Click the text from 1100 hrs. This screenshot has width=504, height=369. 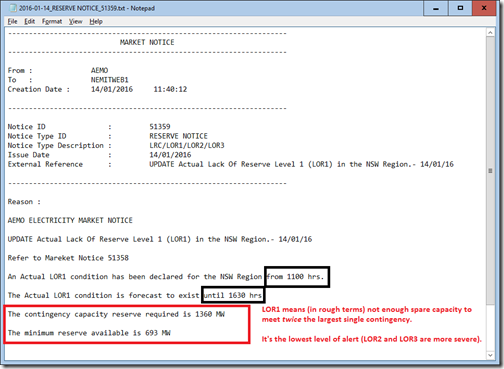[x=295, y=277]
